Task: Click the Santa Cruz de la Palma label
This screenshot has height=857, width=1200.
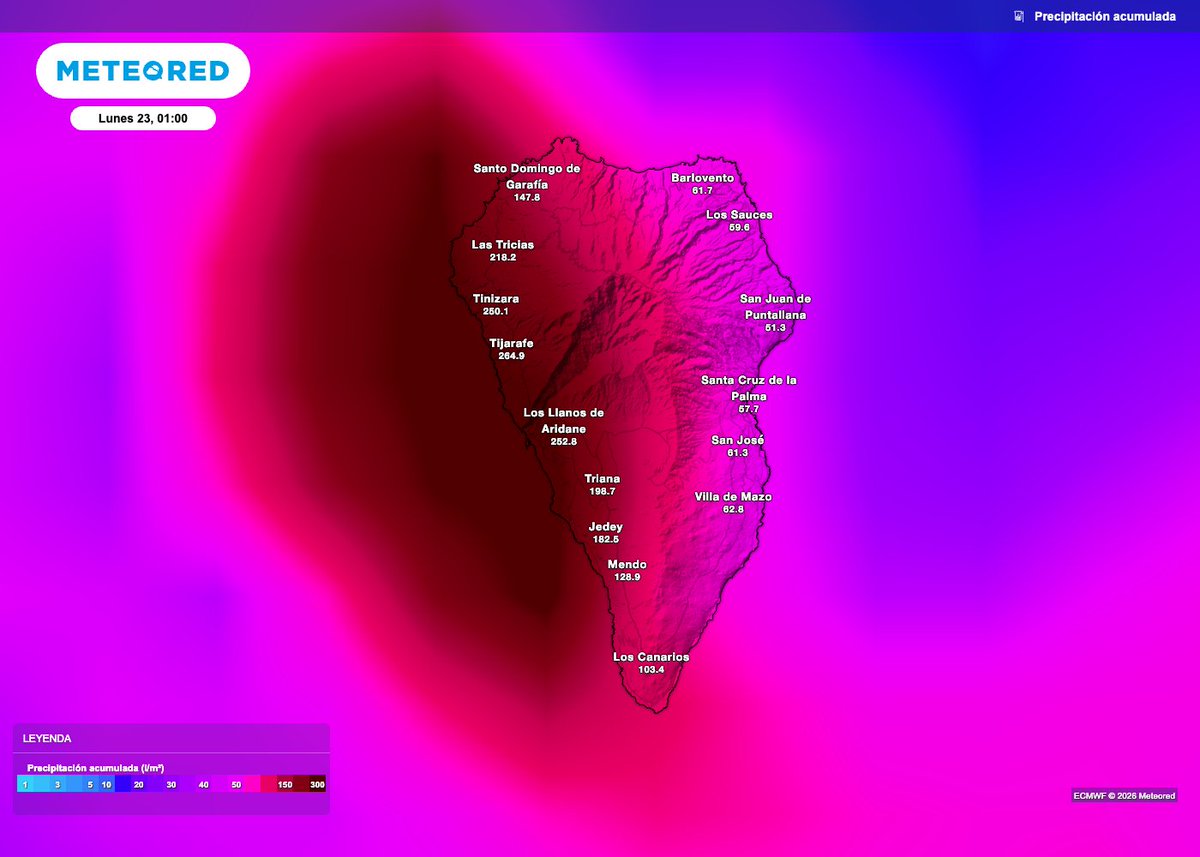Action: pos(749,388)
